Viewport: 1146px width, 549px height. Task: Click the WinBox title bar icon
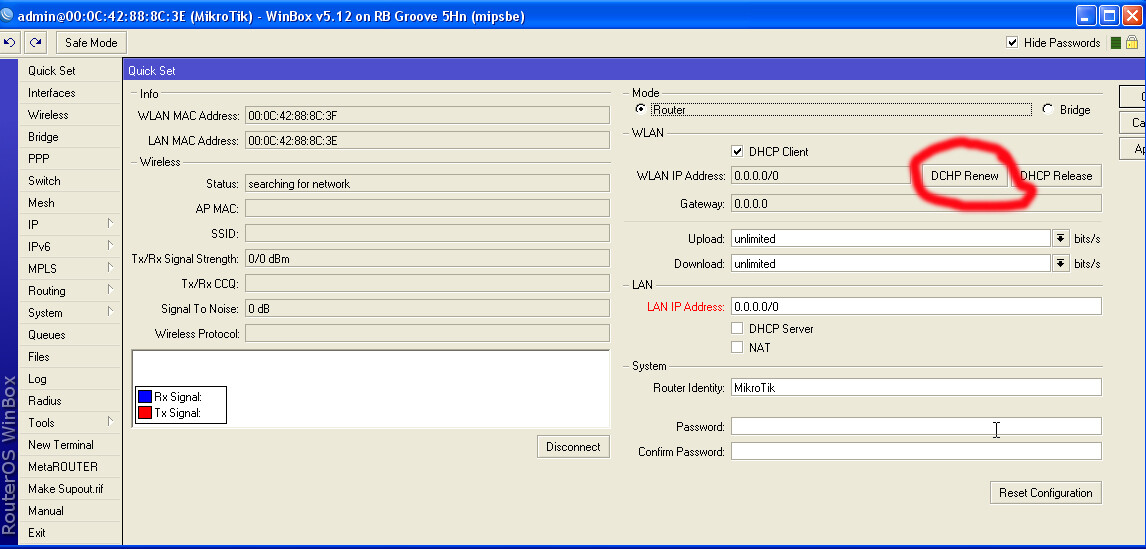pos(7,15)
